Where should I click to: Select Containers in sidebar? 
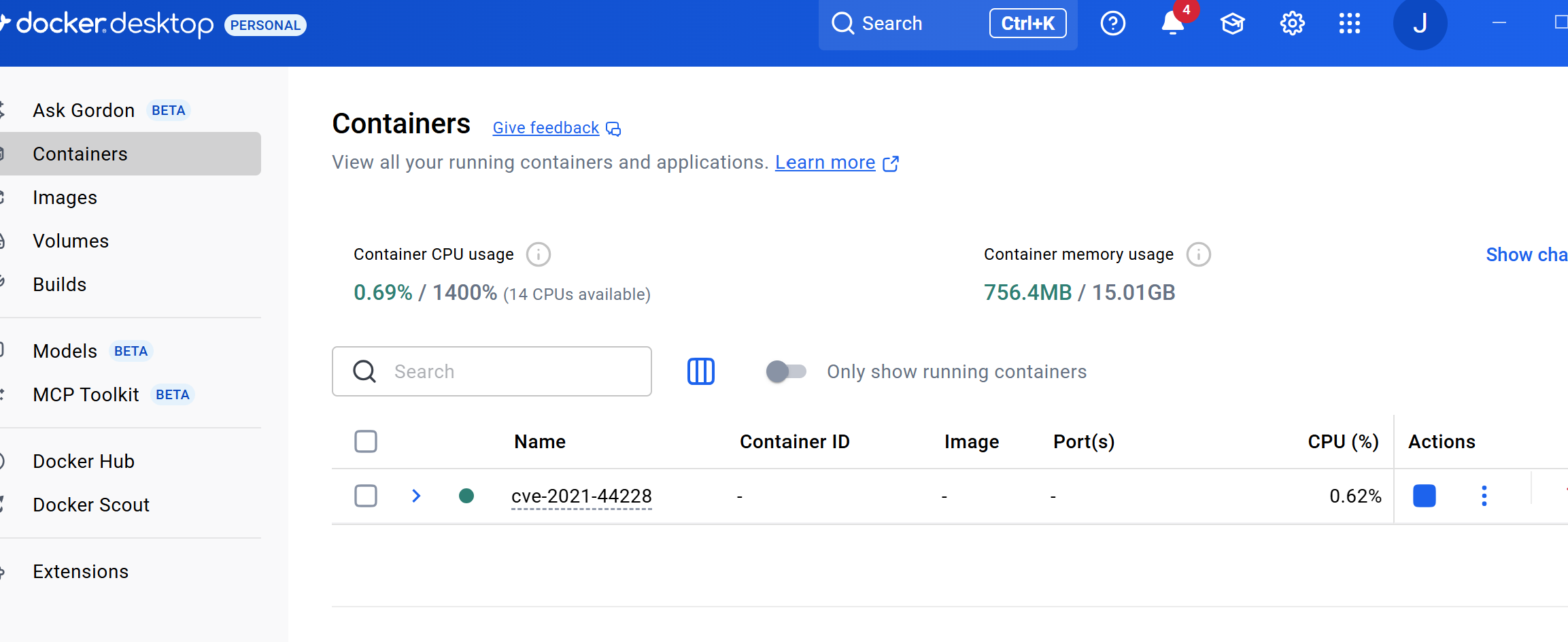(x=131, y=154)
